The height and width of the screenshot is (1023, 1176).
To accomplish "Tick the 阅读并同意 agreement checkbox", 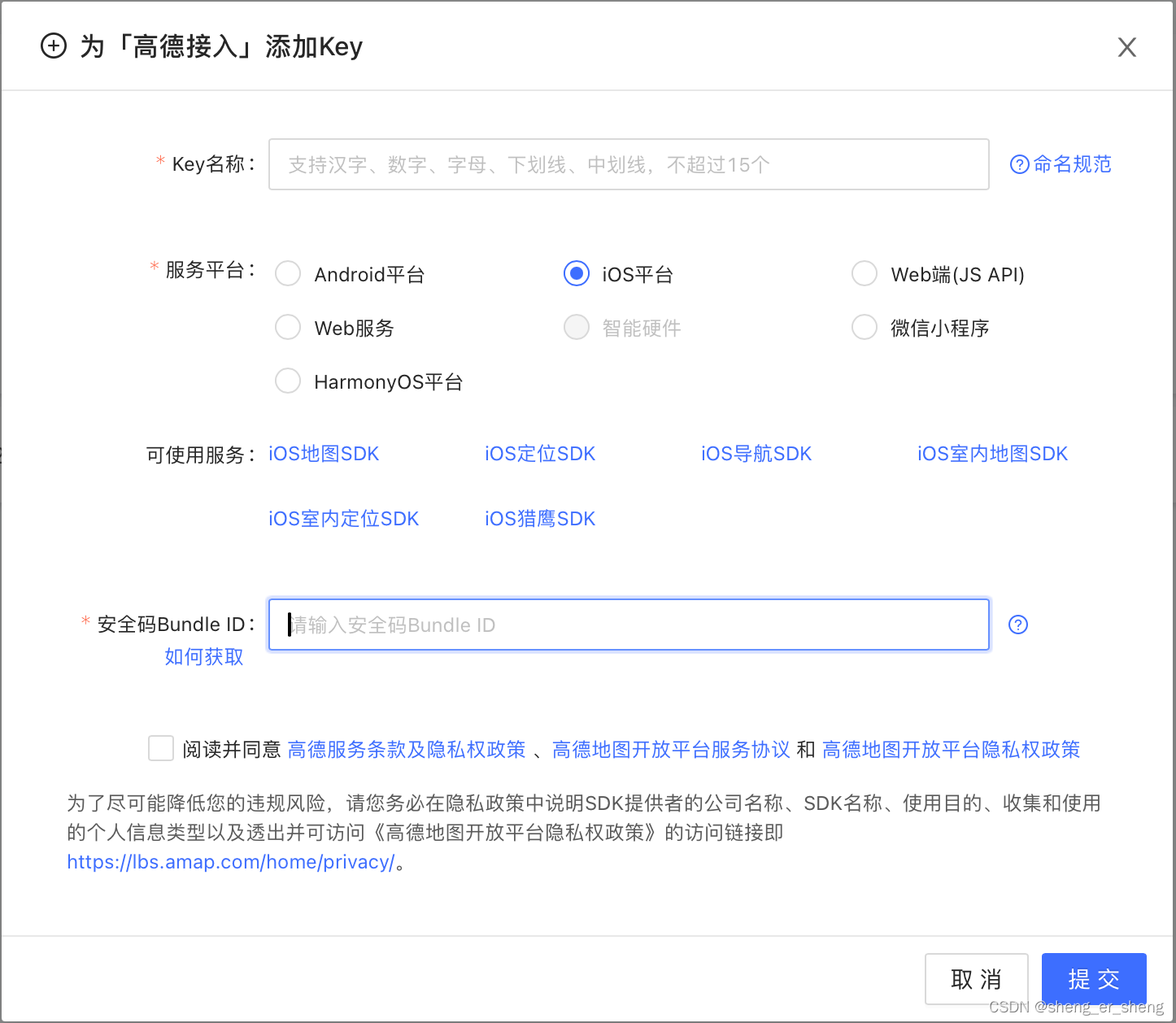I will [x=161, y=748].
